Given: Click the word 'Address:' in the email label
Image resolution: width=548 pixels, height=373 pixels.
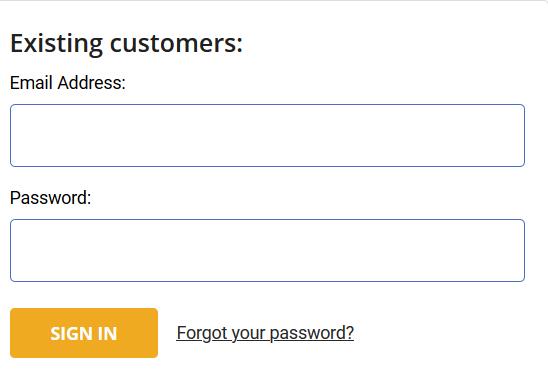Looking at the screenshot, I should click(x=92, y=83).
